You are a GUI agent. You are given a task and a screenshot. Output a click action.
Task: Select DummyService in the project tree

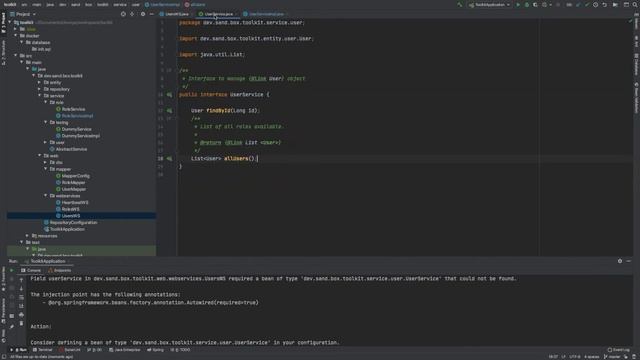pos(76,129)
